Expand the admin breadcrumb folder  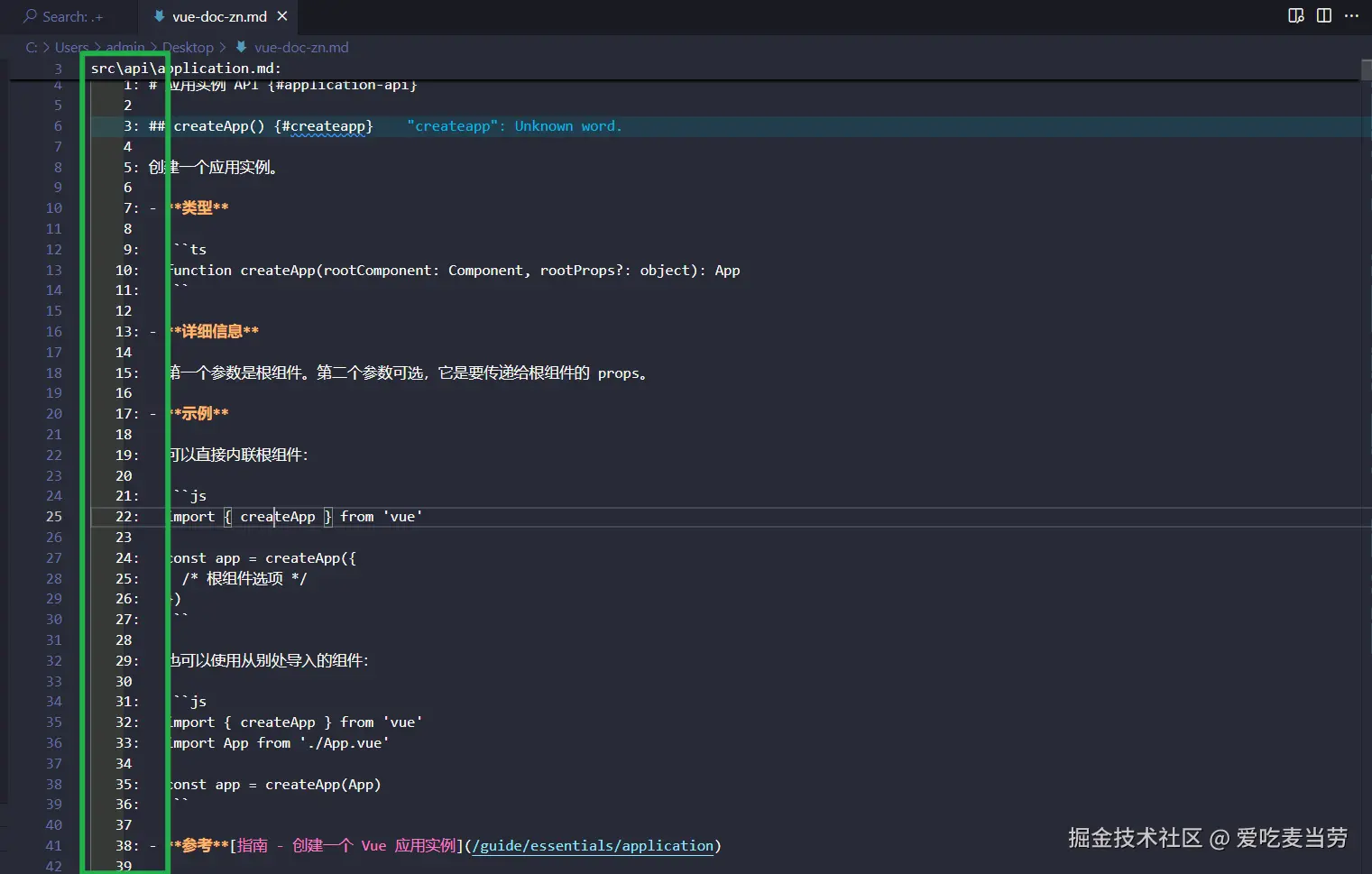[125, 47]
